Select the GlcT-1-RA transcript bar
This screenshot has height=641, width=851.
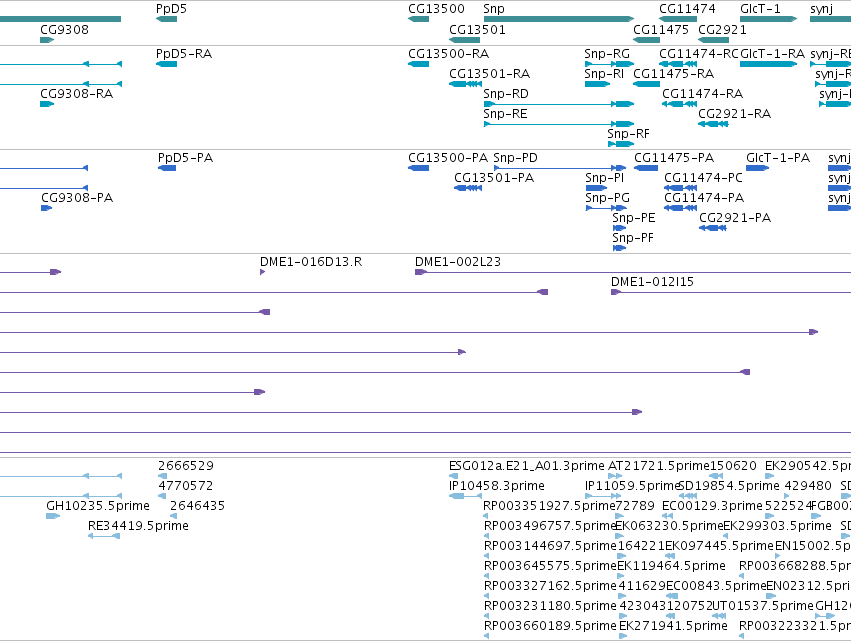tap(769, 64)
